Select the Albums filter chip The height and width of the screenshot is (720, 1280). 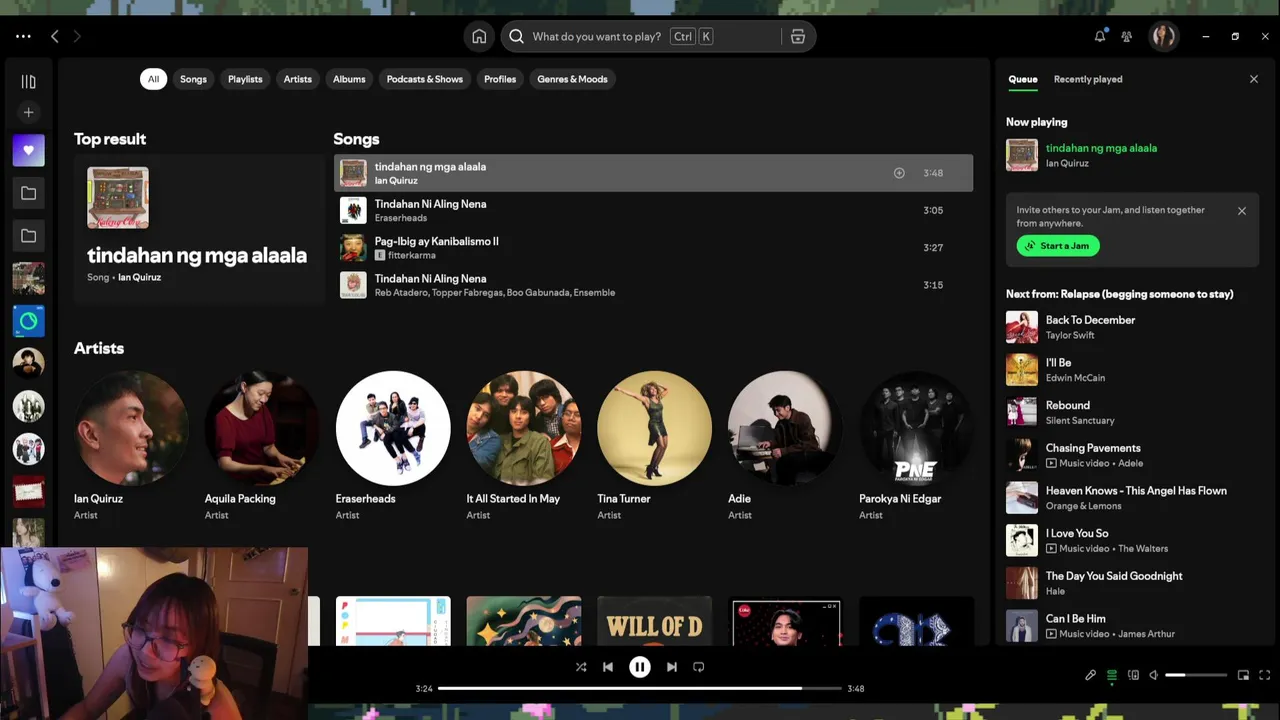click(349, 79)
